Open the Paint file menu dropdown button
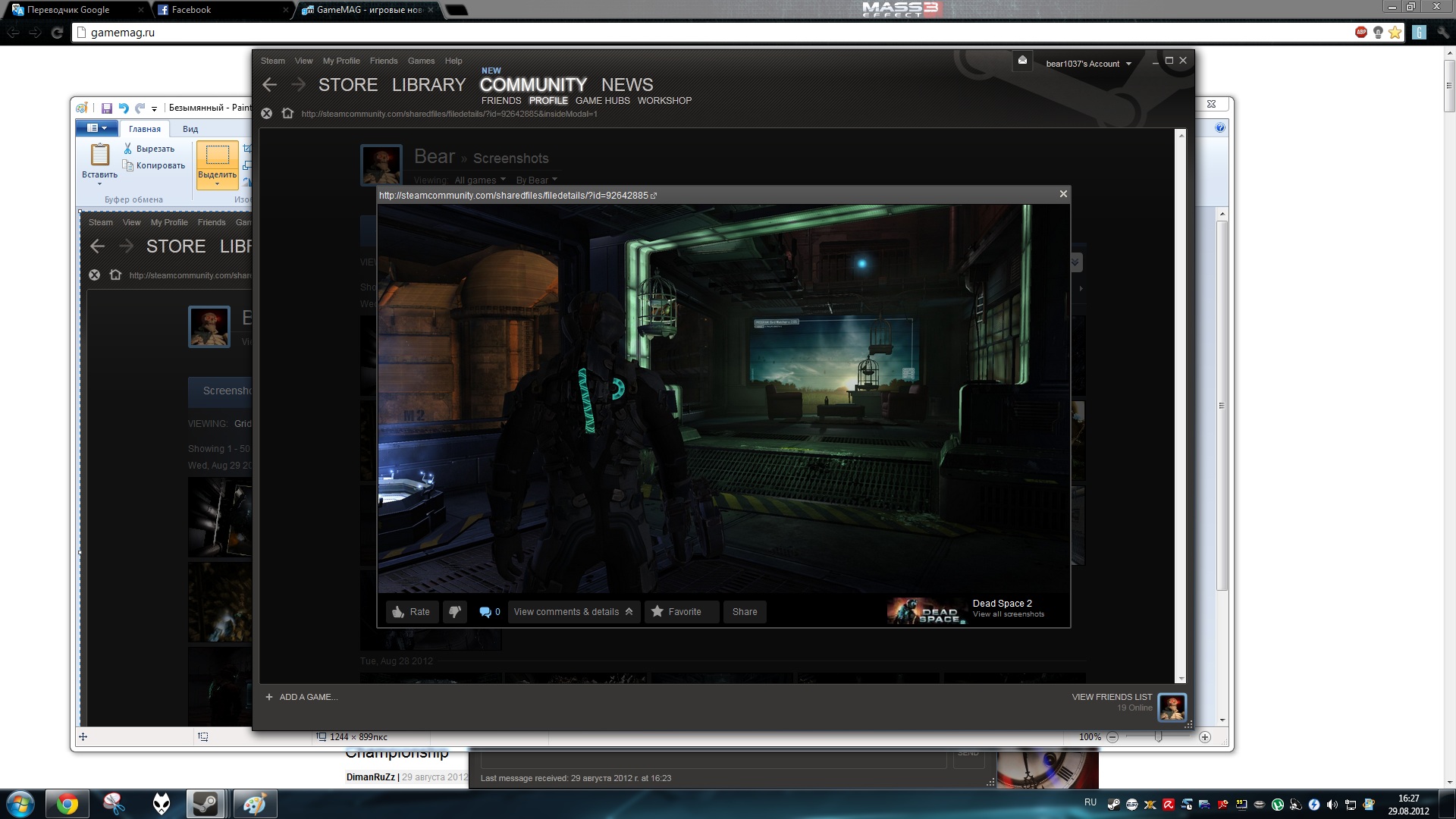Screen dimensions: 1456x819 pyautogui.click(x=97, y=128)
